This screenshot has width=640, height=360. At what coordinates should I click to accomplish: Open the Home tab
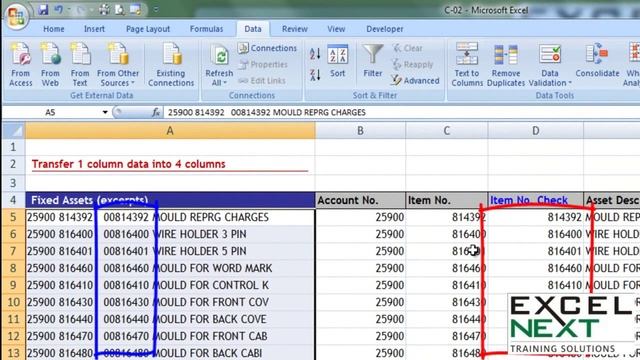(53, 29)
